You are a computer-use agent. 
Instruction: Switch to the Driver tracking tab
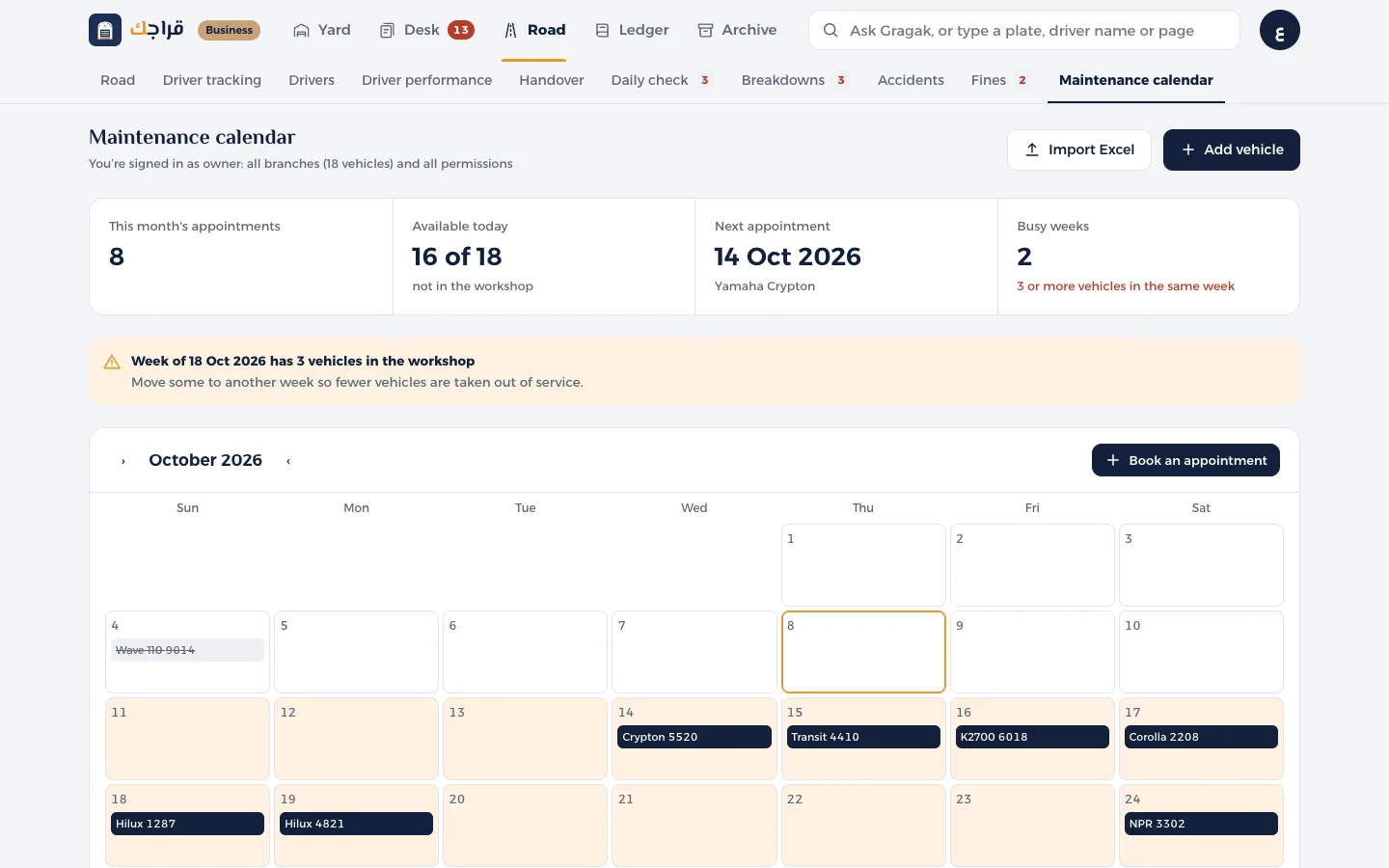click(x=212, y=80)
